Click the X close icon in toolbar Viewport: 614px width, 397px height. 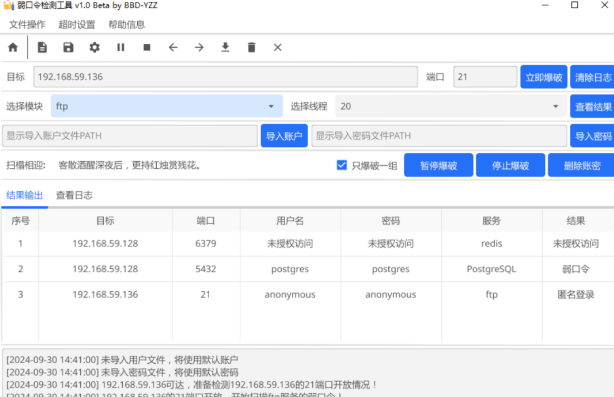click(x=278, y=47)
